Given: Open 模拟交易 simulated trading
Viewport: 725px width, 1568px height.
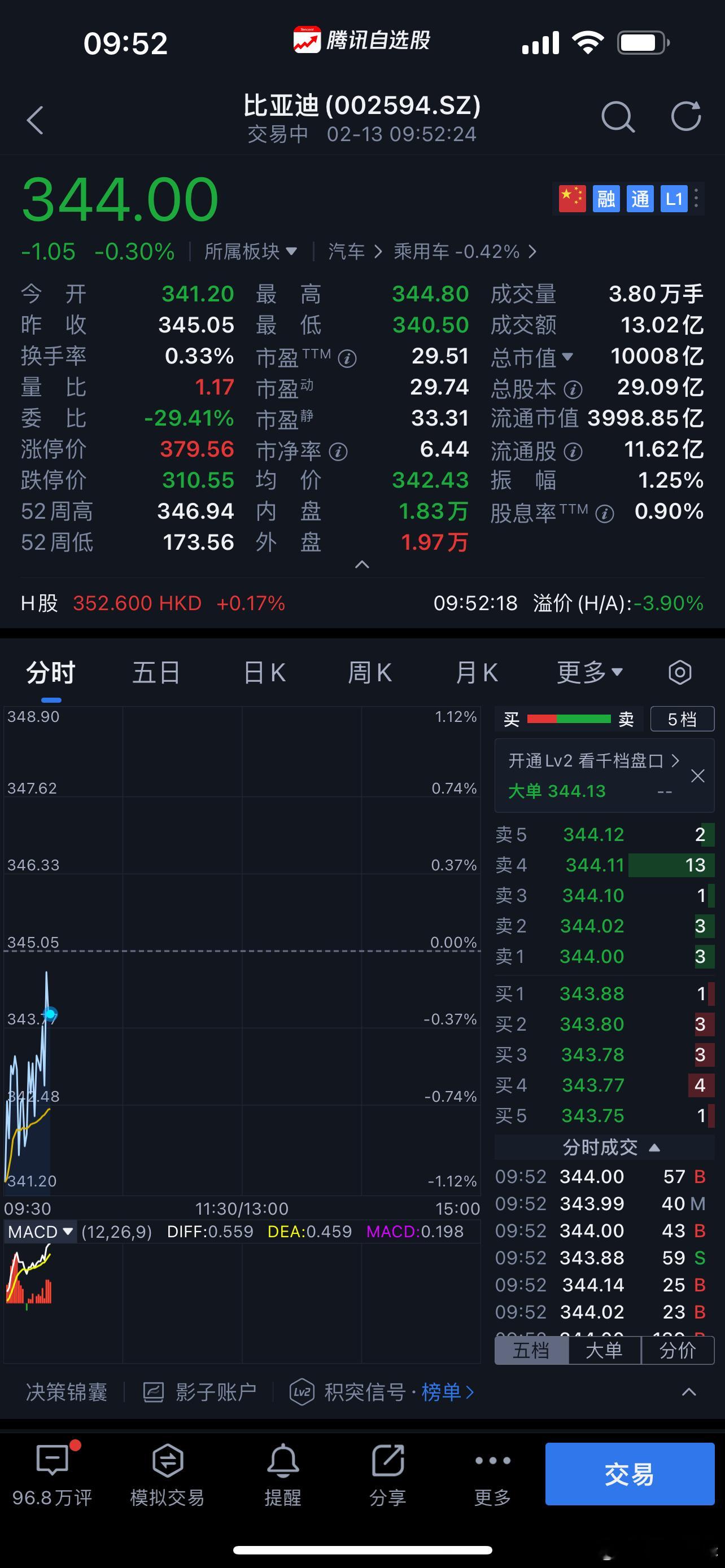Looking at the screenshot, I should tap(167, 1475).
